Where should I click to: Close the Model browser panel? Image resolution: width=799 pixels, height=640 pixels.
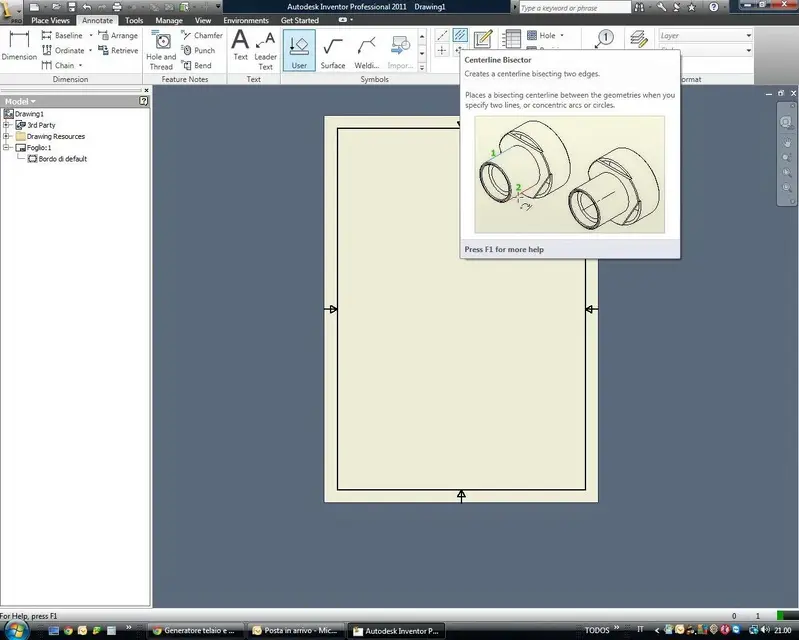(146, 90)
